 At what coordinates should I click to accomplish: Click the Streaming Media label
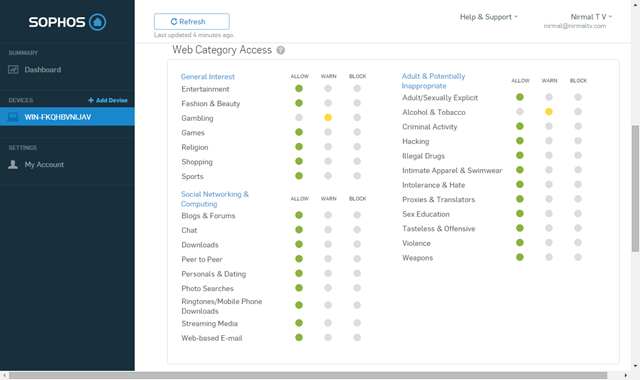click(209, 324)
